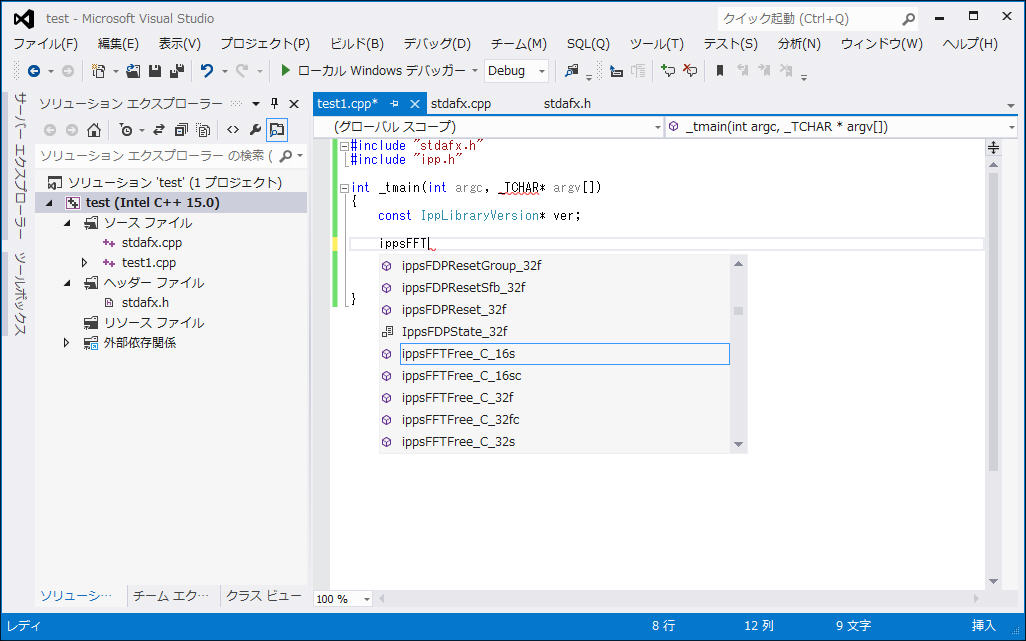Viewport: 1026px width, 641px height.
Task: Open the Test (テスト) menu
Action: [731, 44]
